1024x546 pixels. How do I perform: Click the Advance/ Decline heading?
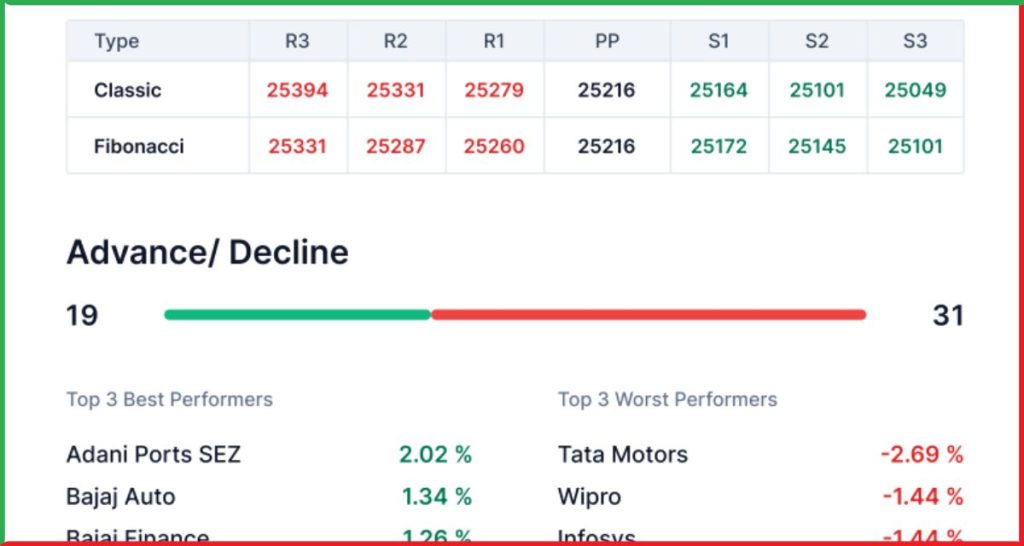click(208, 252)
